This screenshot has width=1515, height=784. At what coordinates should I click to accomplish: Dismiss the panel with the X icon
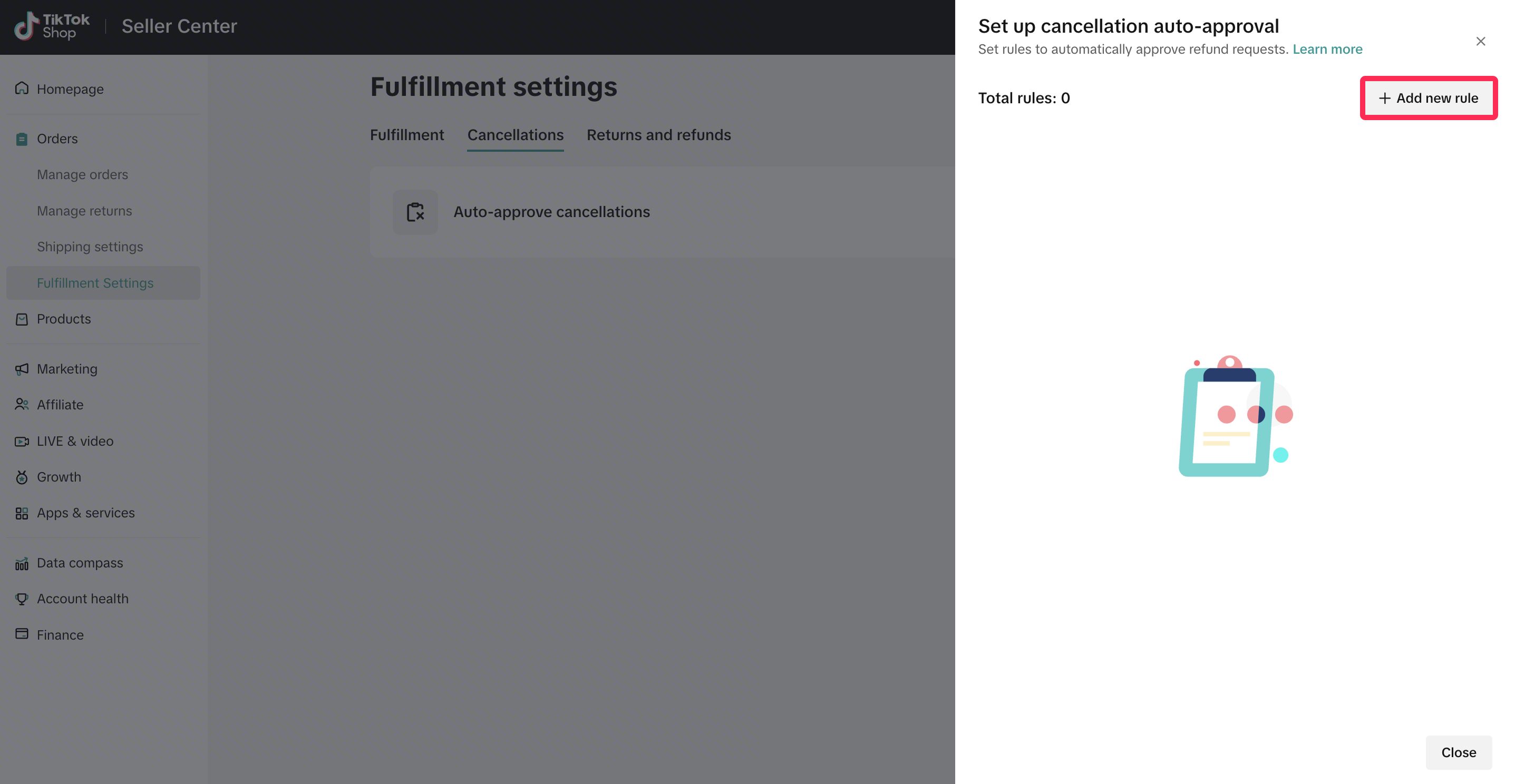1480,41
